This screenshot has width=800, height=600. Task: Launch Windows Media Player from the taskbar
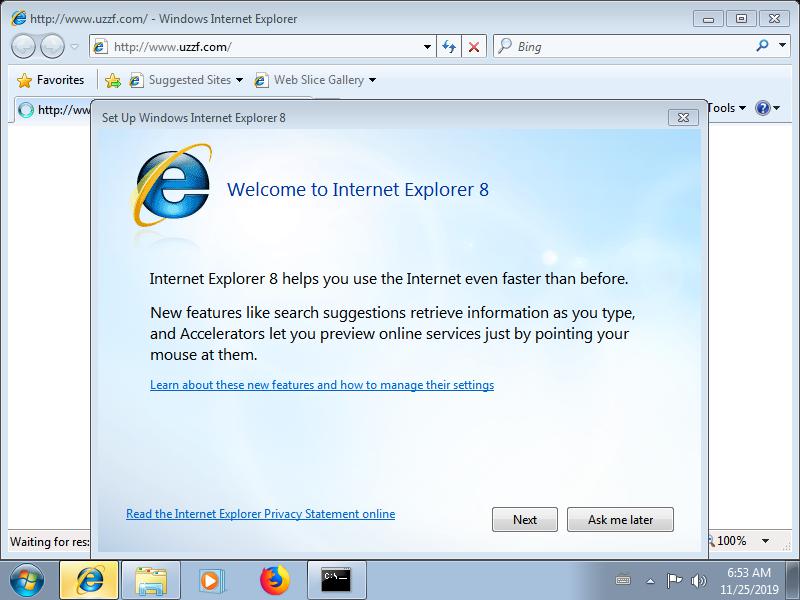pos(210,581)
